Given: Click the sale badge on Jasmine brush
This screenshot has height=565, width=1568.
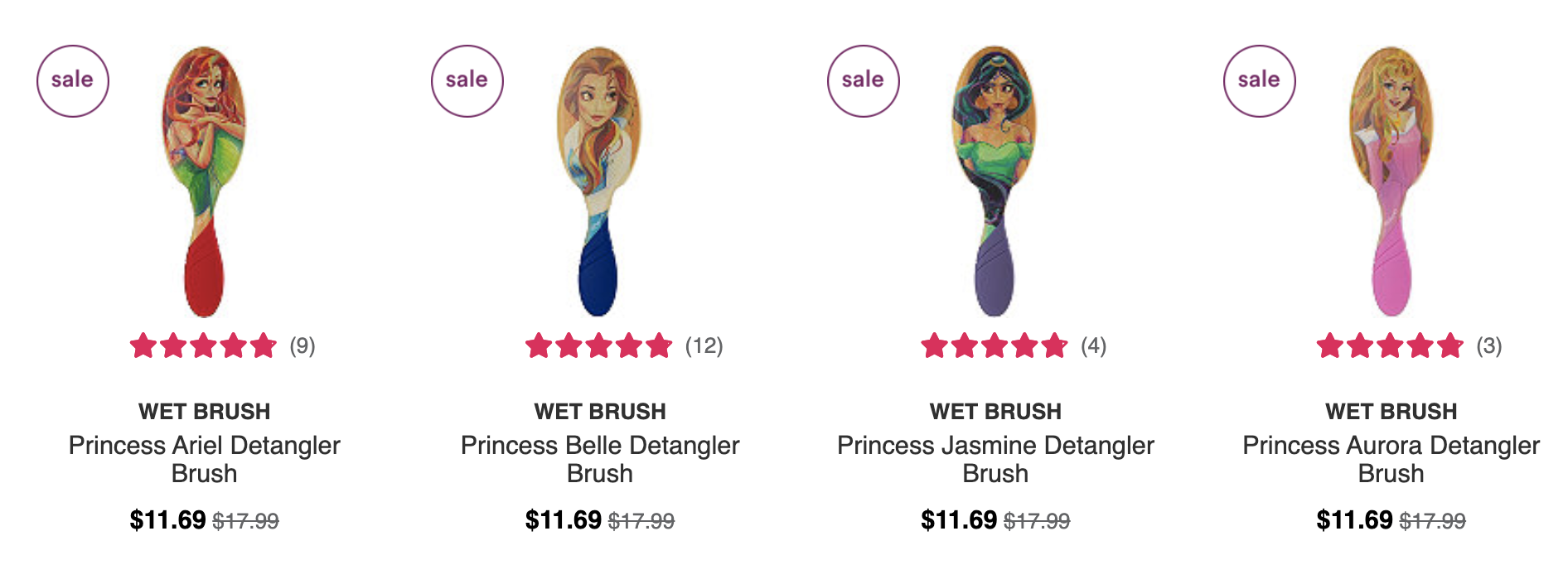Looking at the screenshot, I should point(864,81).
